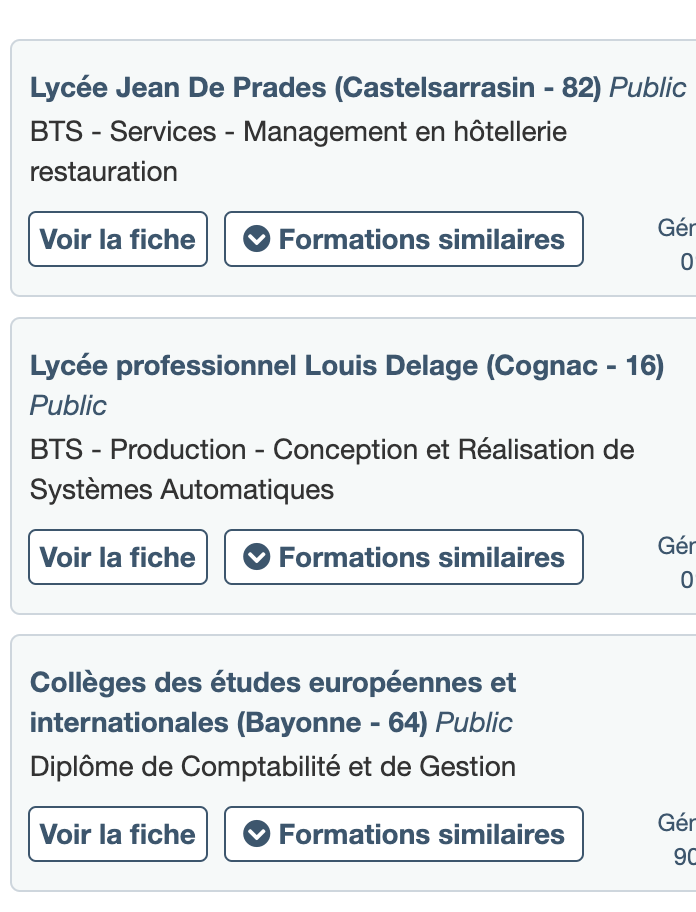Select BTS Production Conception et Réalisation text

pos(332,469)
